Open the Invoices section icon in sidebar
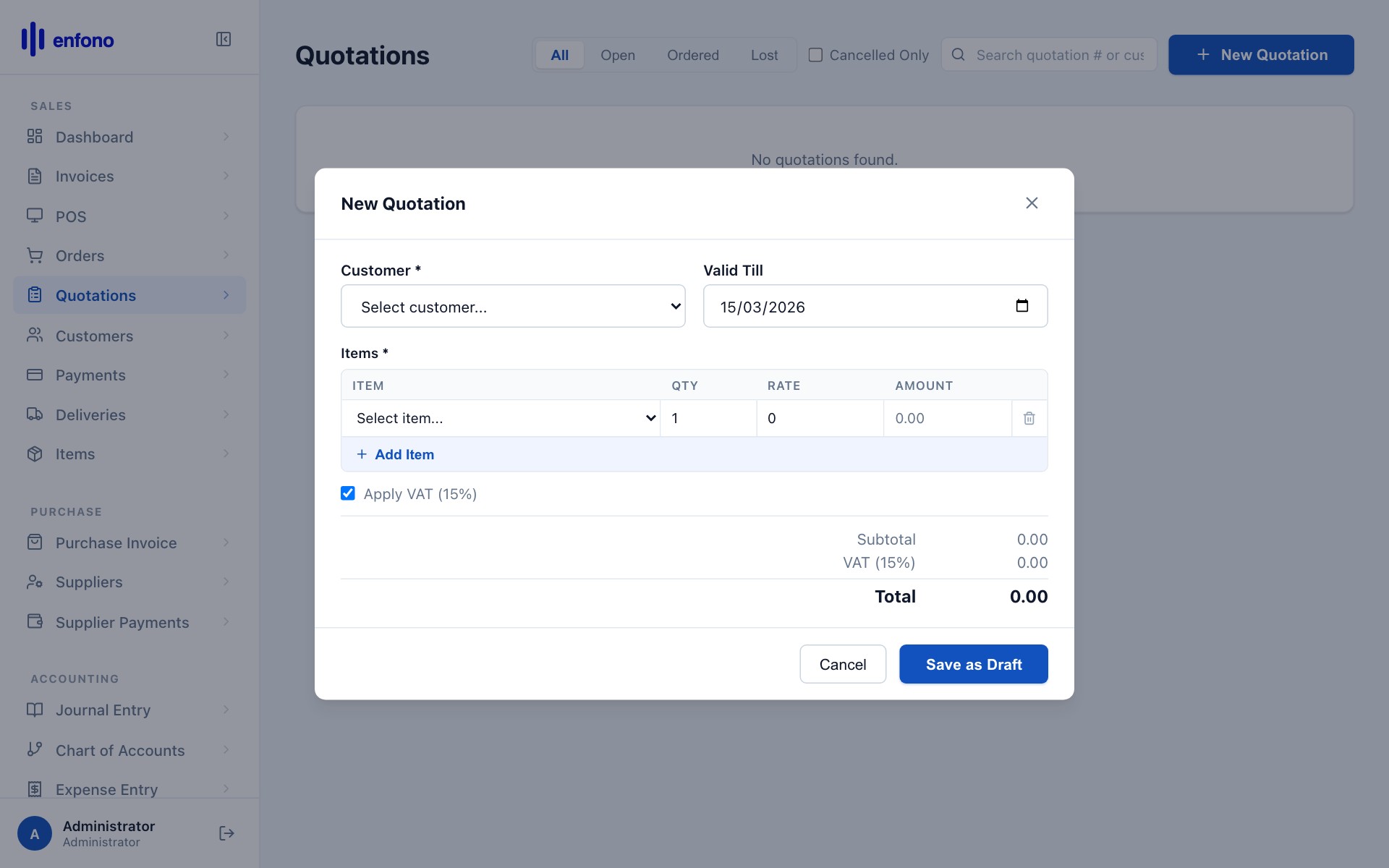This screenshot has height=868, width=1389. (x=35, y=176)
